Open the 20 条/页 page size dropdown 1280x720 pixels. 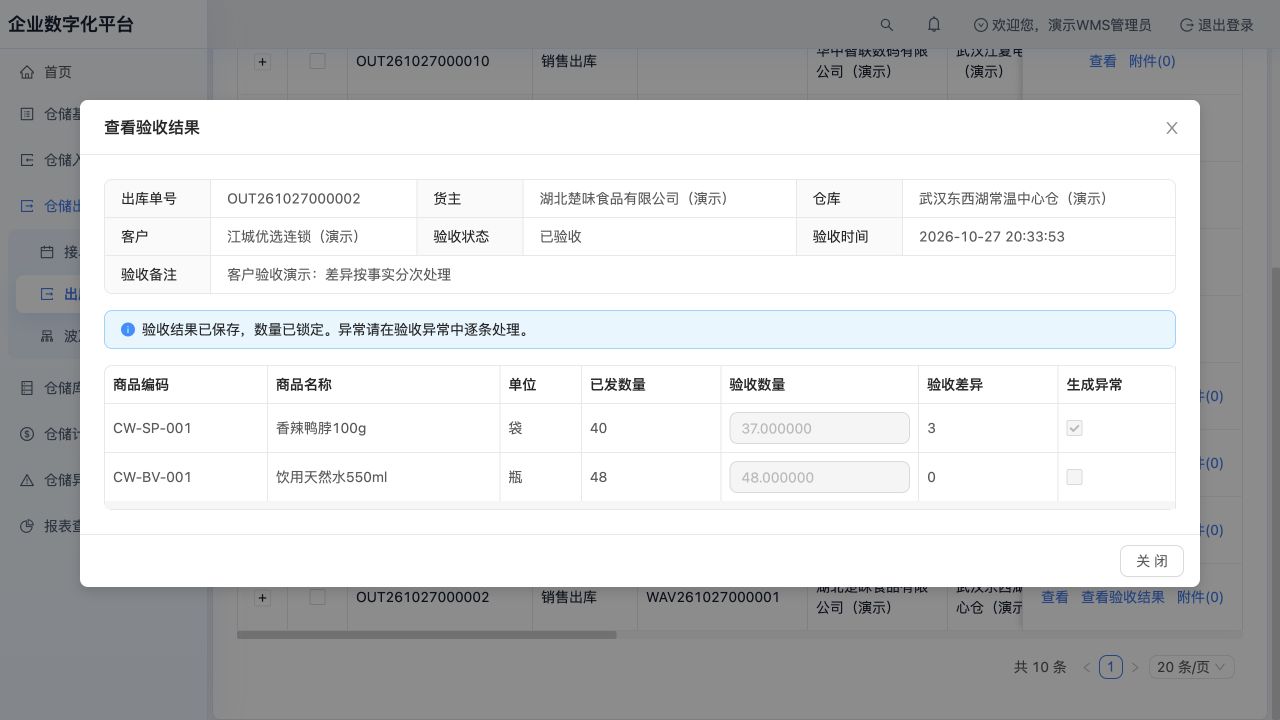pos(1192,667)
